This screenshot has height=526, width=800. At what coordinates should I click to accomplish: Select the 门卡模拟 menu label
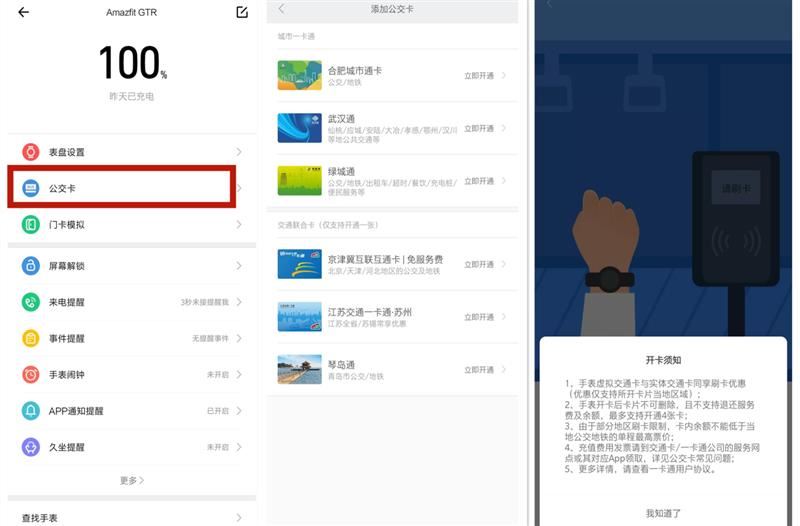point(66,224)
